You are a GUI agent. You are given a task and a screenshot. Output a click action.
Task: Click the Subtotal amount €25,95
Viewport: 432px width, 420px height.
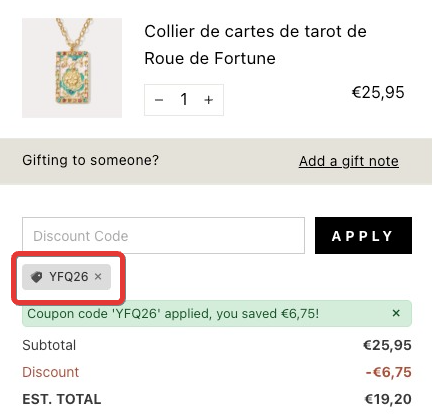pos(387,345)
